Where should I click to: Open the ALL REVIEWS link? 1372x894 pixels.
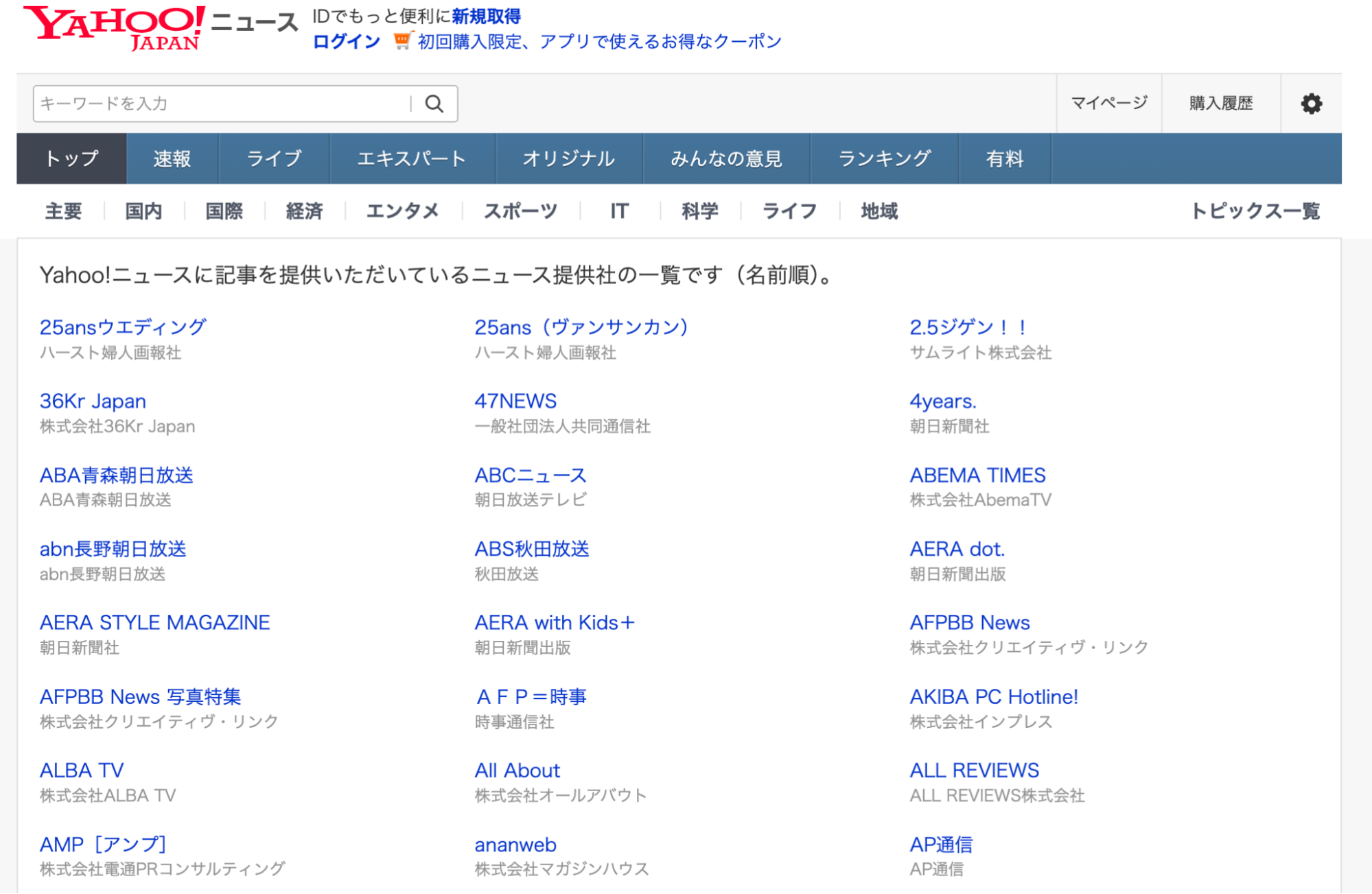pyautogui.click(x=975, y=771)
